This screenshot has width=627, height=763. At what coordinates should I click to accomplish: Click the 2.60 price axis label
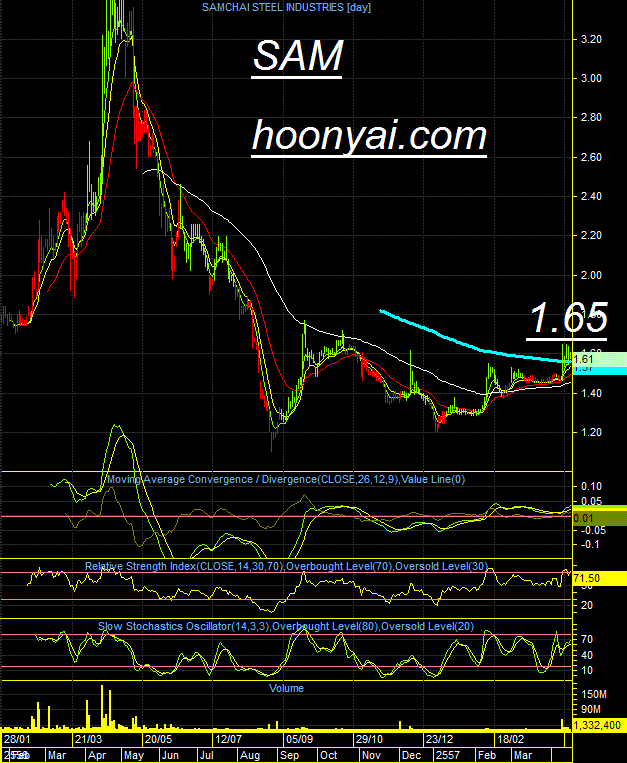point(591,157)
